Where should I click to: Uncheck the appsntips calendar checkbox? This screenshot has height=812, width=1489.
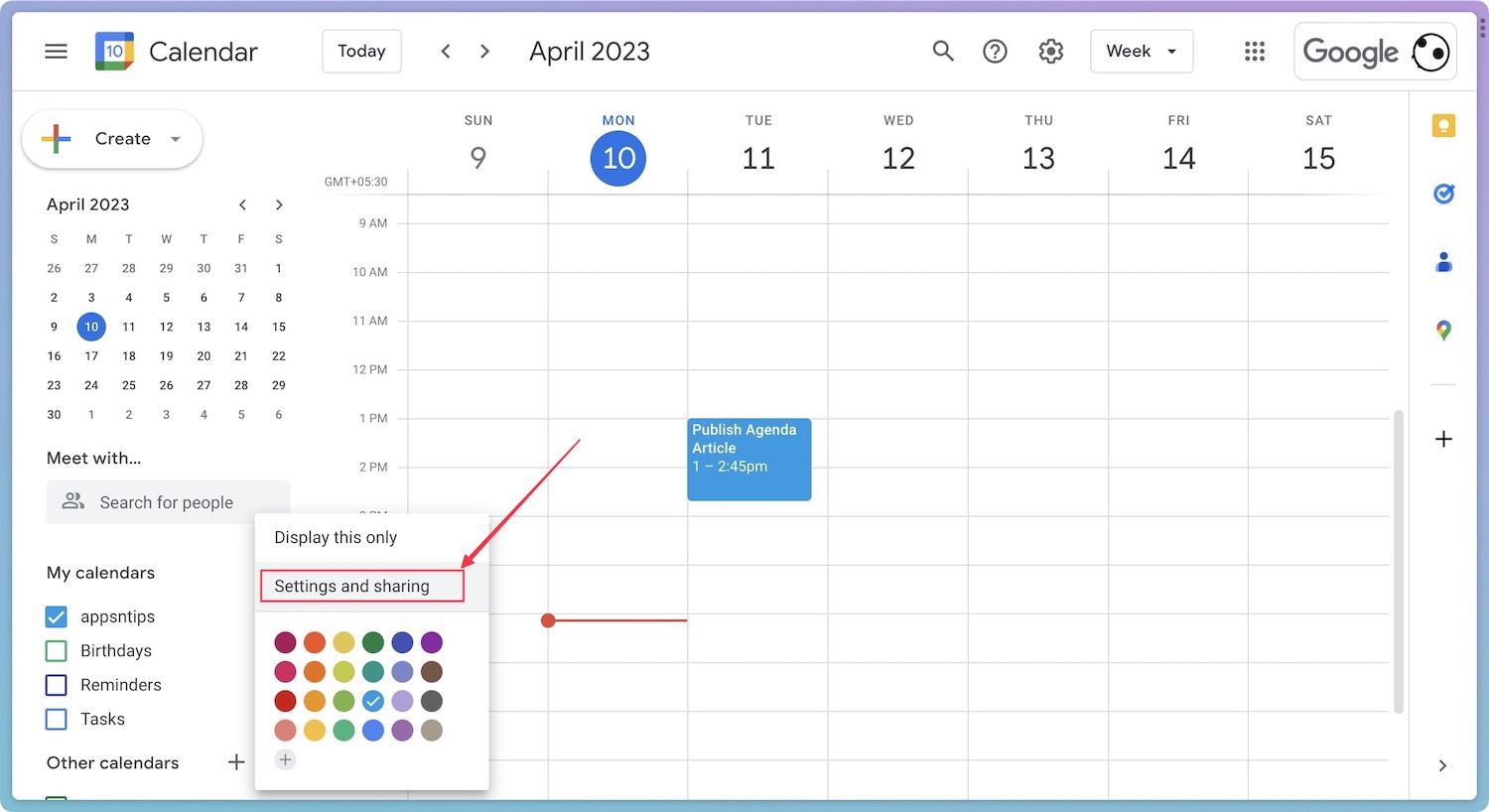(x=57, y=617)
